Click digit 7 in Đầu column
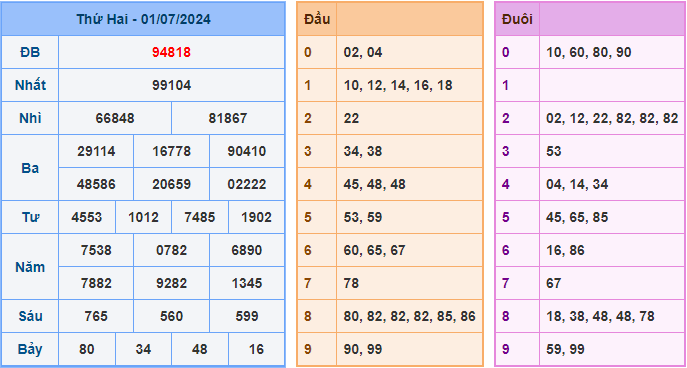This screenshot has width=687, height=368. coord(308,283)
